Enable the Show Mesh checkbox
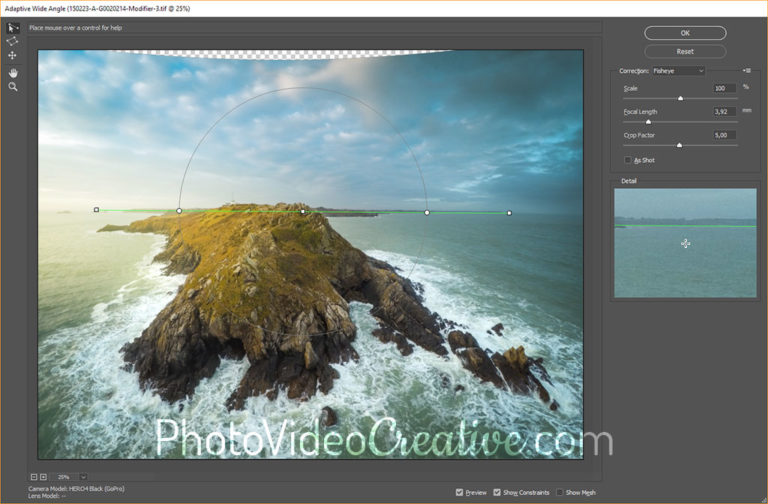The image size is (768, 504). click(x=559, y=492)
